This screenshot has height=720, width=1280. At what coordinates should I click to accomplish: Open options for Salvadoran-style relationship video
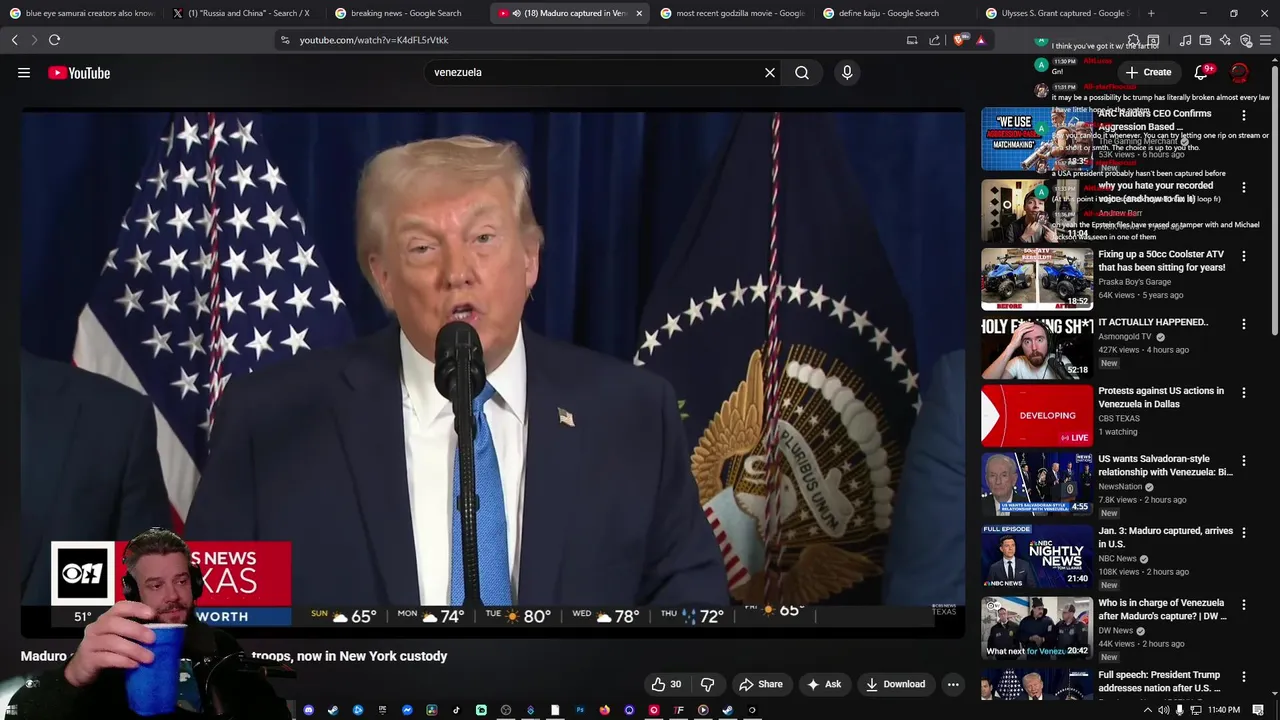(1244, 460)
